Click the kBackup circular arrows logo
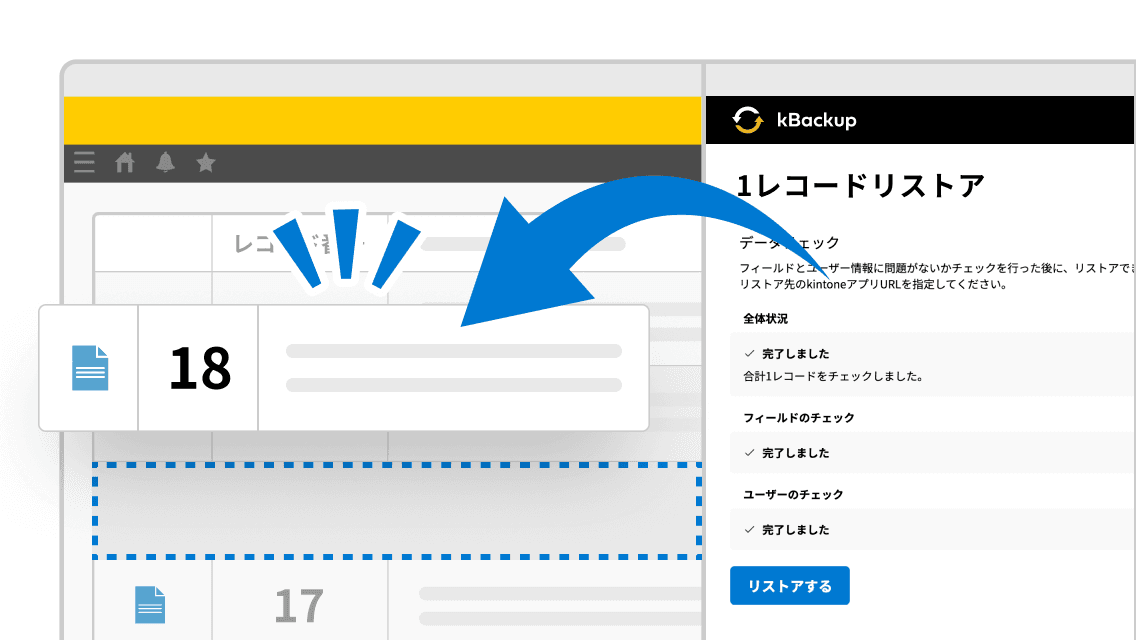This screenshot has width=1136, height=640. (746, 120)
